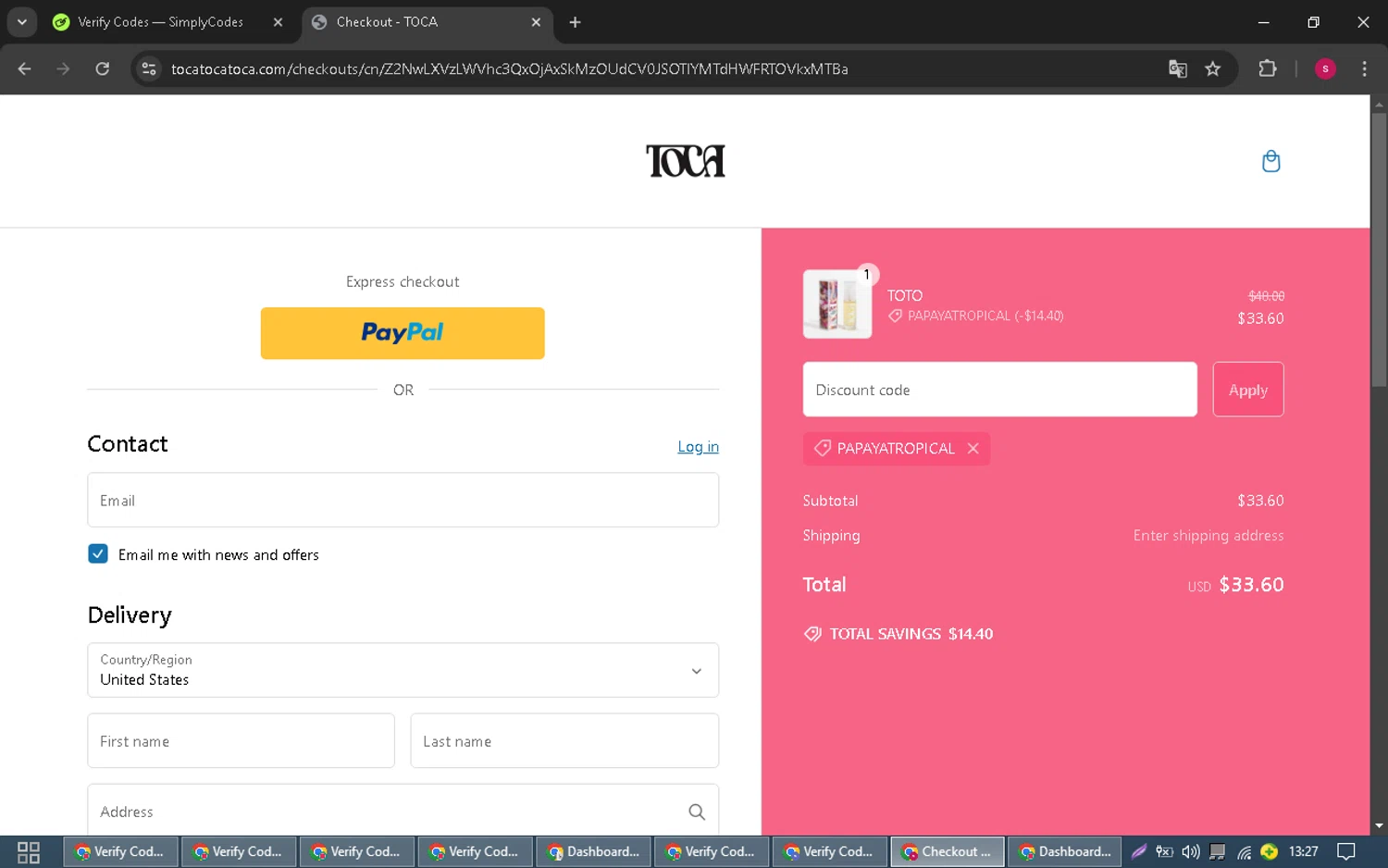Close the Verify Codes — SimplyCodes tab

(278, 22)
